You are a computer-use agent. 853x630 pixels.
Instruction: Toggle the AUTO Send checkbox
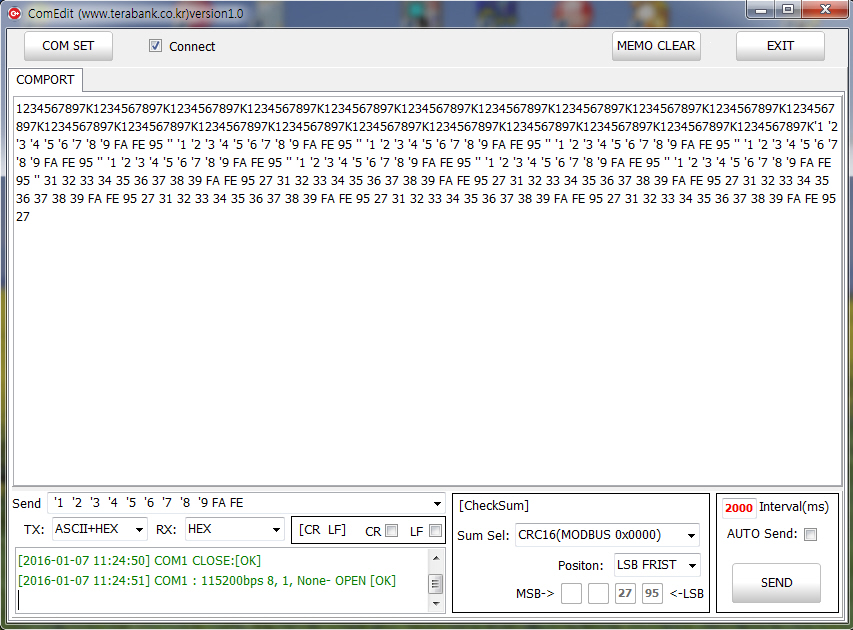click(x=811, y=534)
